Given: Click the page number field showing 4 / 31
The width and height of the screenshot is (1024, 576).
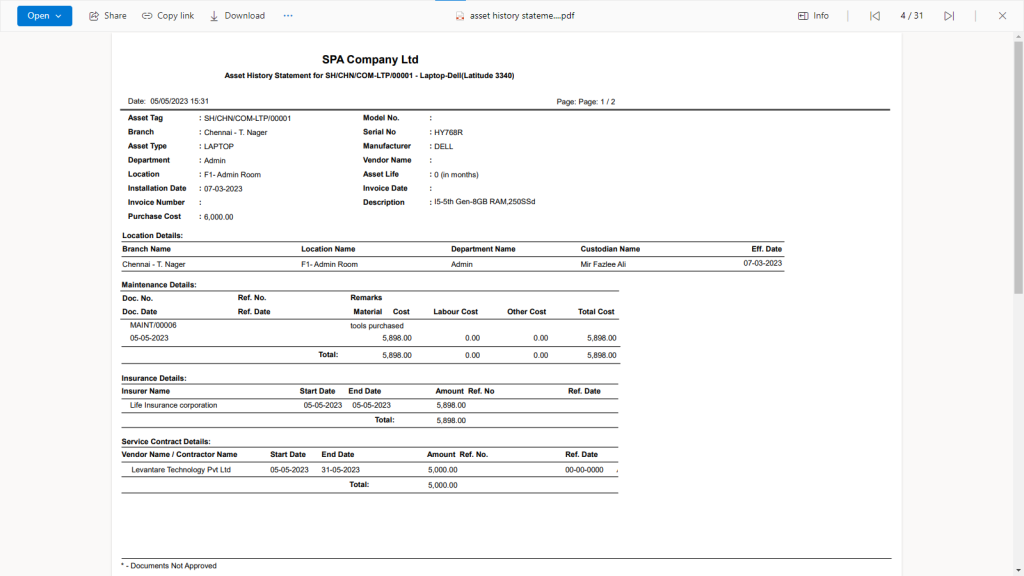Looking at the screenshot, I should pyautogui.click(x=911, y=15).
